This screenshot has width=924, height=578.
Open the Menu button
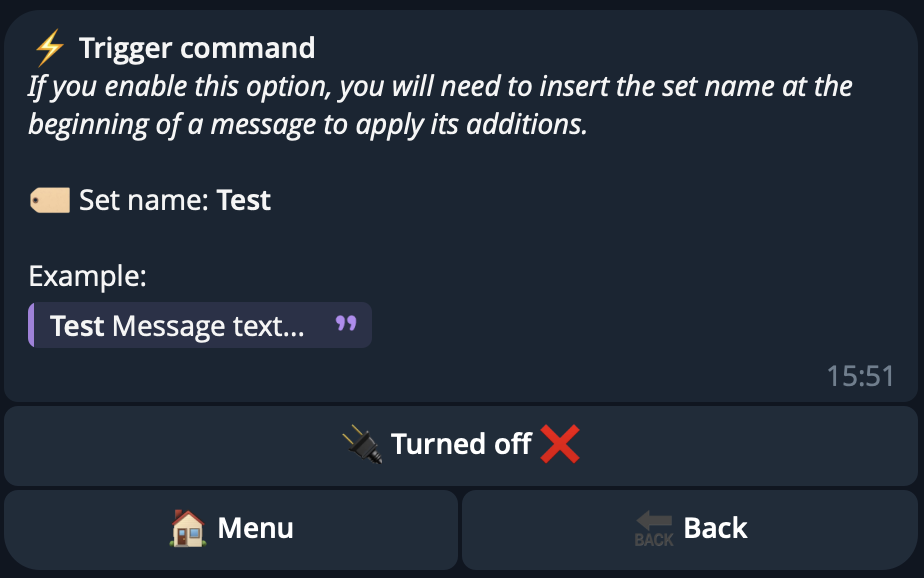pos(231,528)
